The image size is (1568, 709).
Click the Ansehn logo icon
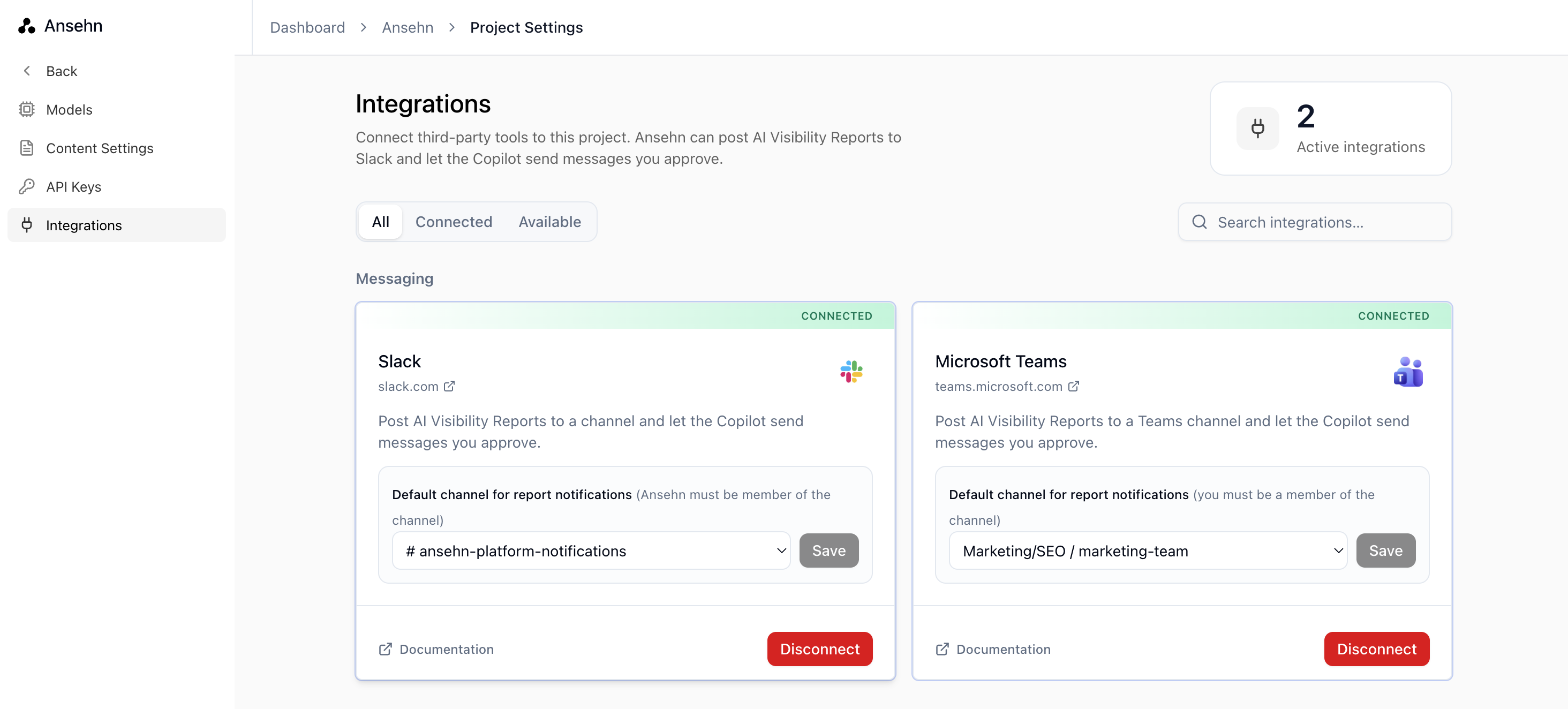(27, 26)
